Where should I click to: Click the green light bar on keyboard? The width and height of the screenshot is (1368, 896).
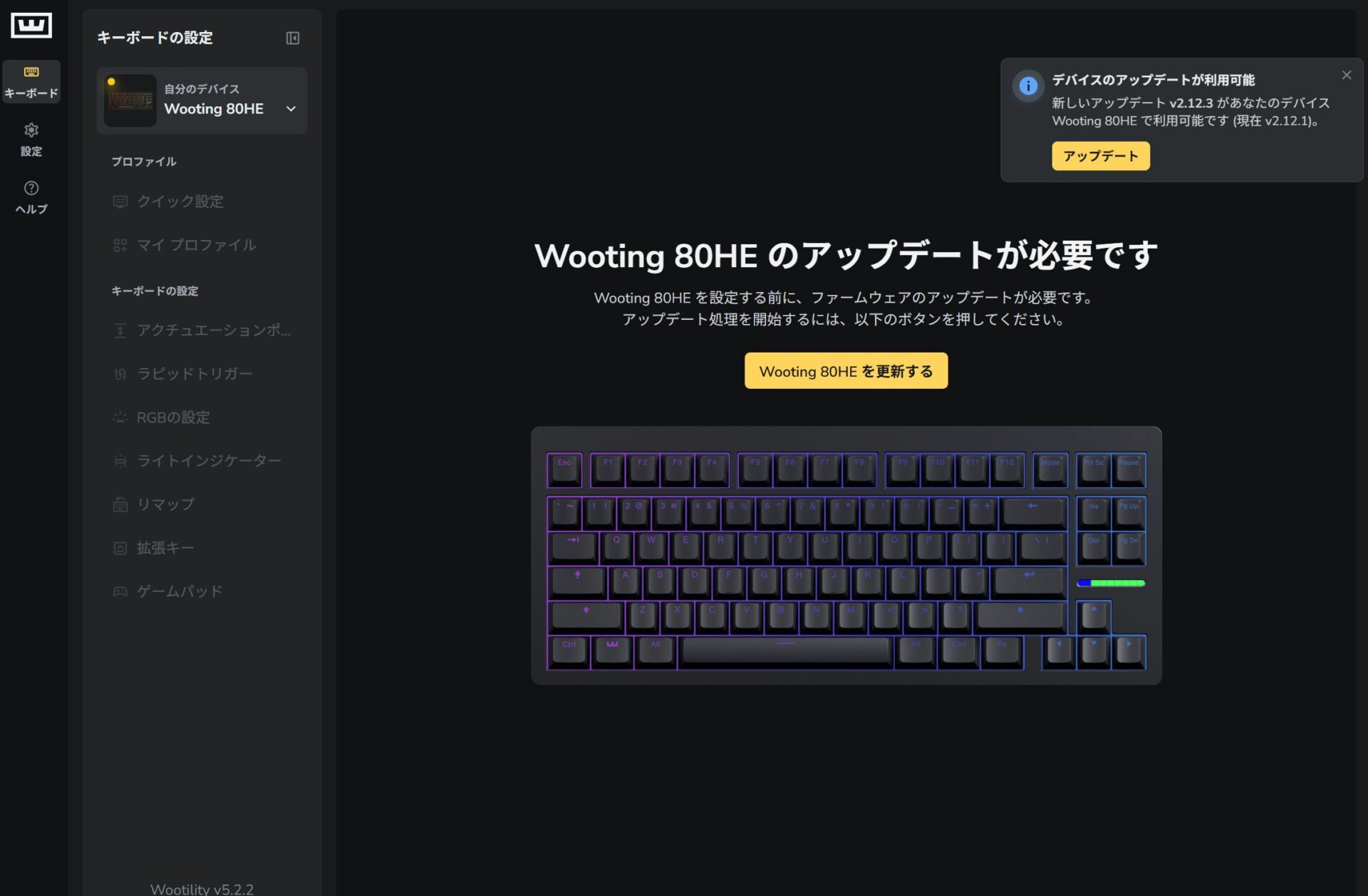[x=1111, y=583]
